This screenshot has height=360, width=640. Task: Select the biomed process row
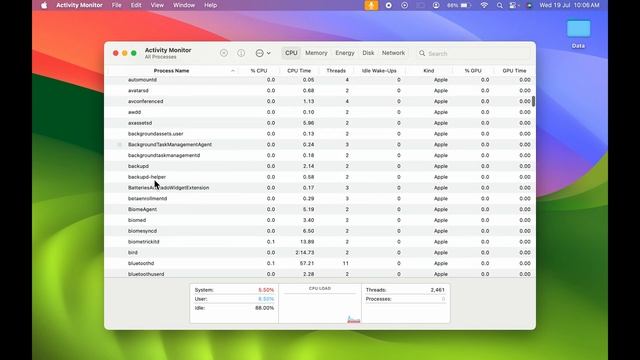[x=320, y=220]
